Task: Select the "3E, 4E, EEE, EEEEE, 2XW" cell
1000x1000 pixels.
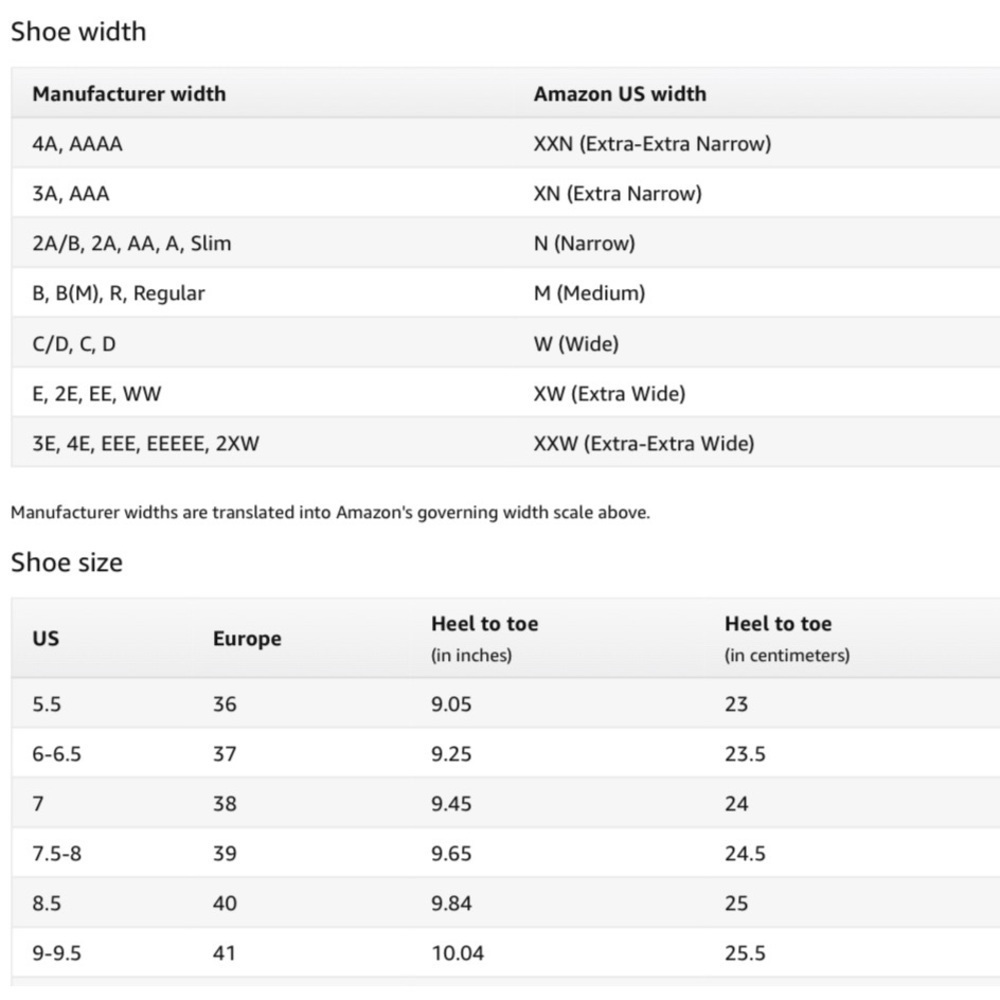Action: 145,444
